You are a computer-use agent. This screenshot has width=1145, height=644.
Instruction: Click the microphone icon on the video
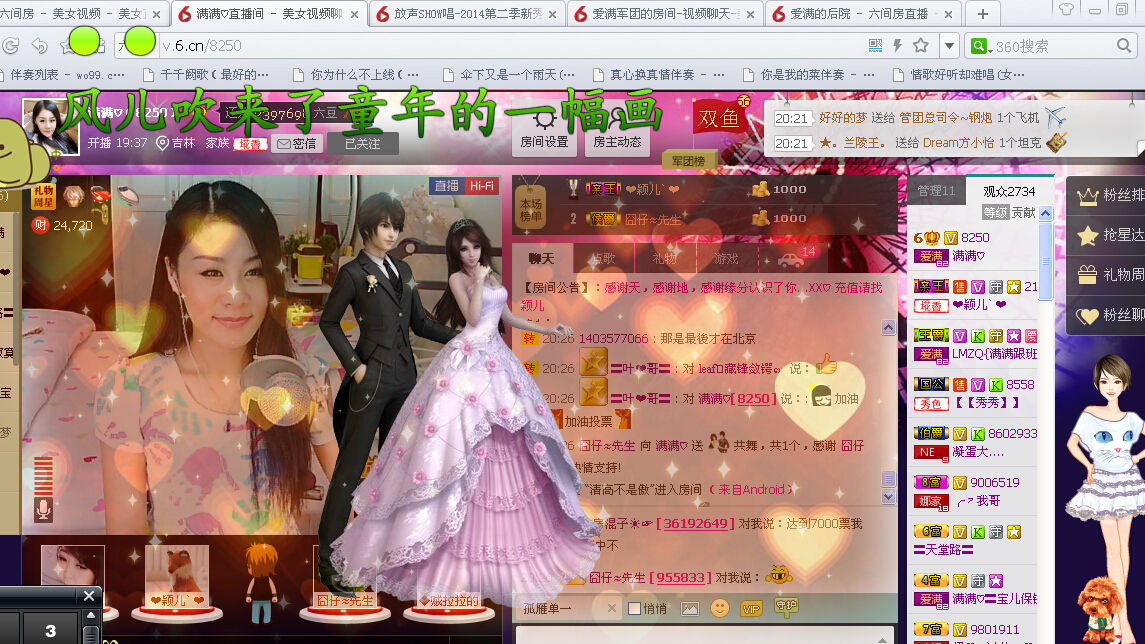click(x=43, y=509)
